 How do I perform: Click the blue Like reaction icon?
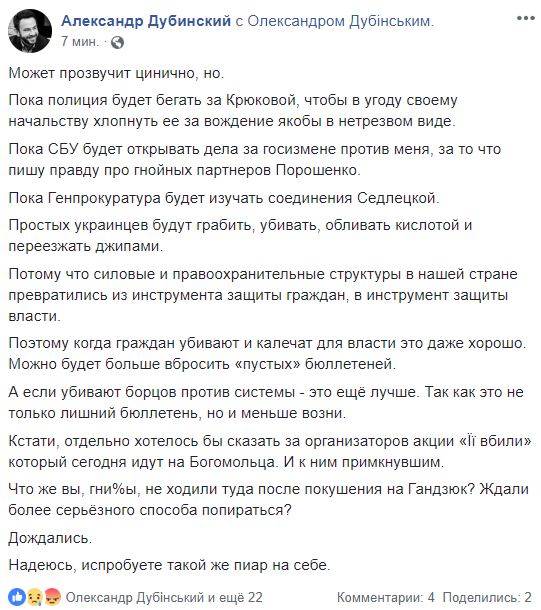click(x=17, y=597)
